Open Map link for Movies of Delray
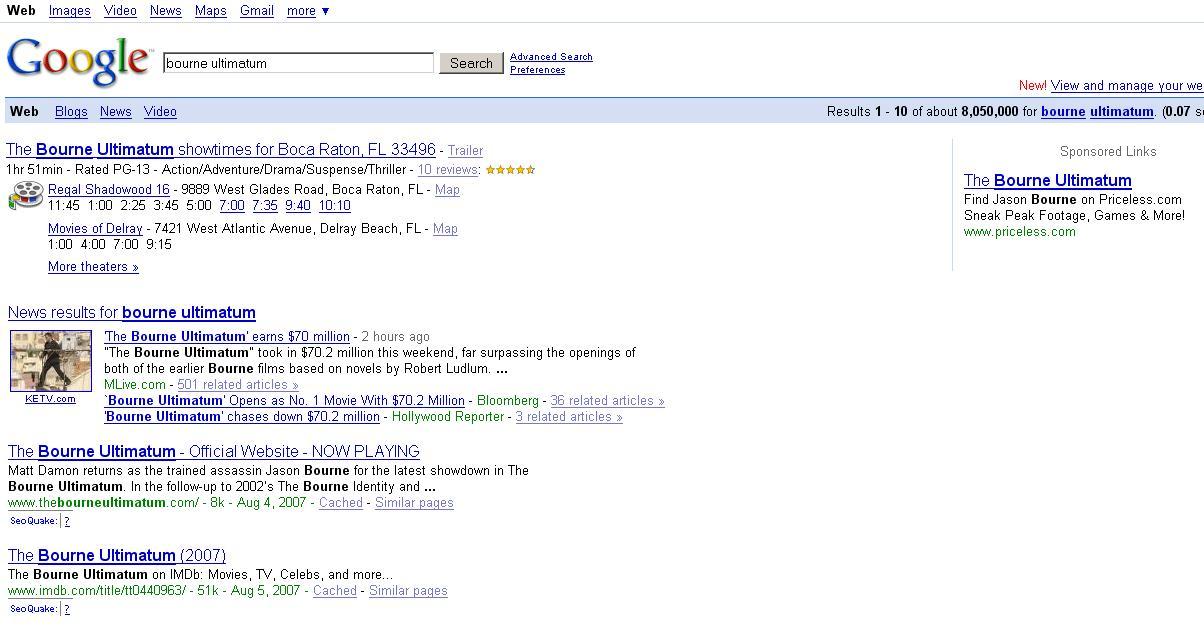Image resolution: width=1204 pixels, height=633 pixels. [445, 229]
